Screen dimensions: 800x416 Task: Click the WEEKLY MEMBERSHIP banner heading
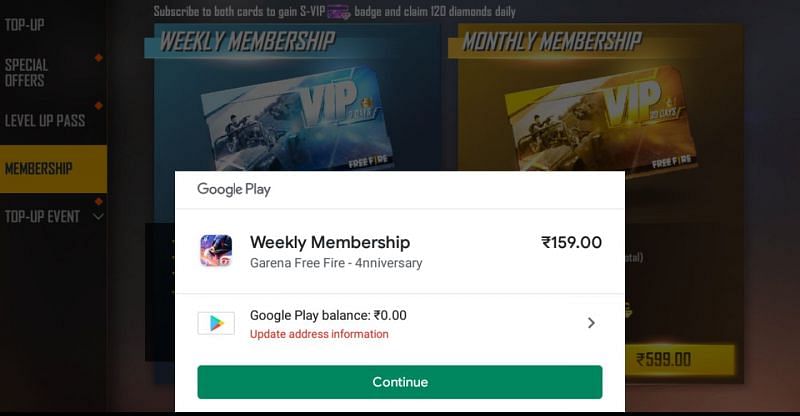[x=247, y=42]
